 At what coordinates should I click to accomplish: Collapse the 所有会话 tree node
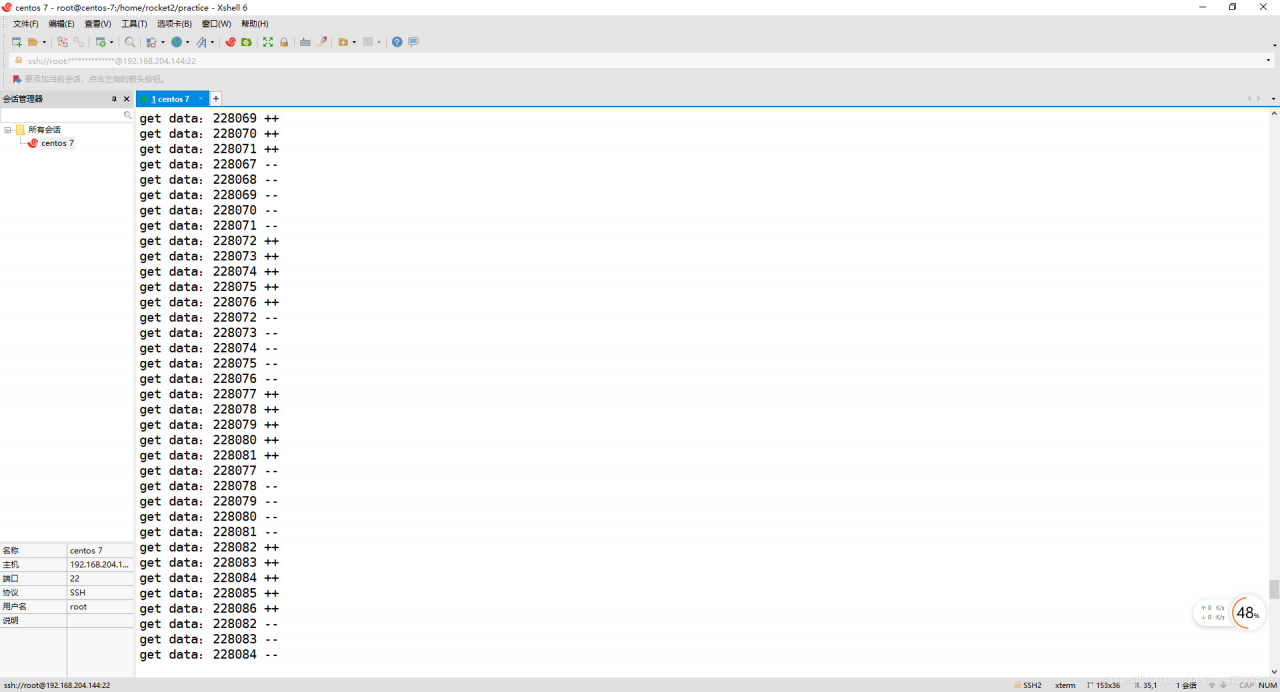(x=8, y=129)
